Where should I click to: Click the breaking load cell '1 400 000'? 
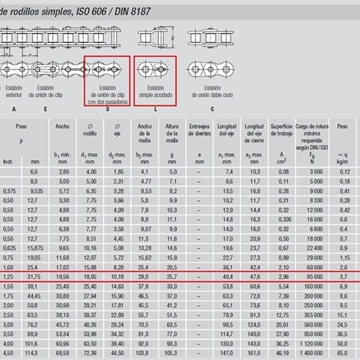coord(311,353)
